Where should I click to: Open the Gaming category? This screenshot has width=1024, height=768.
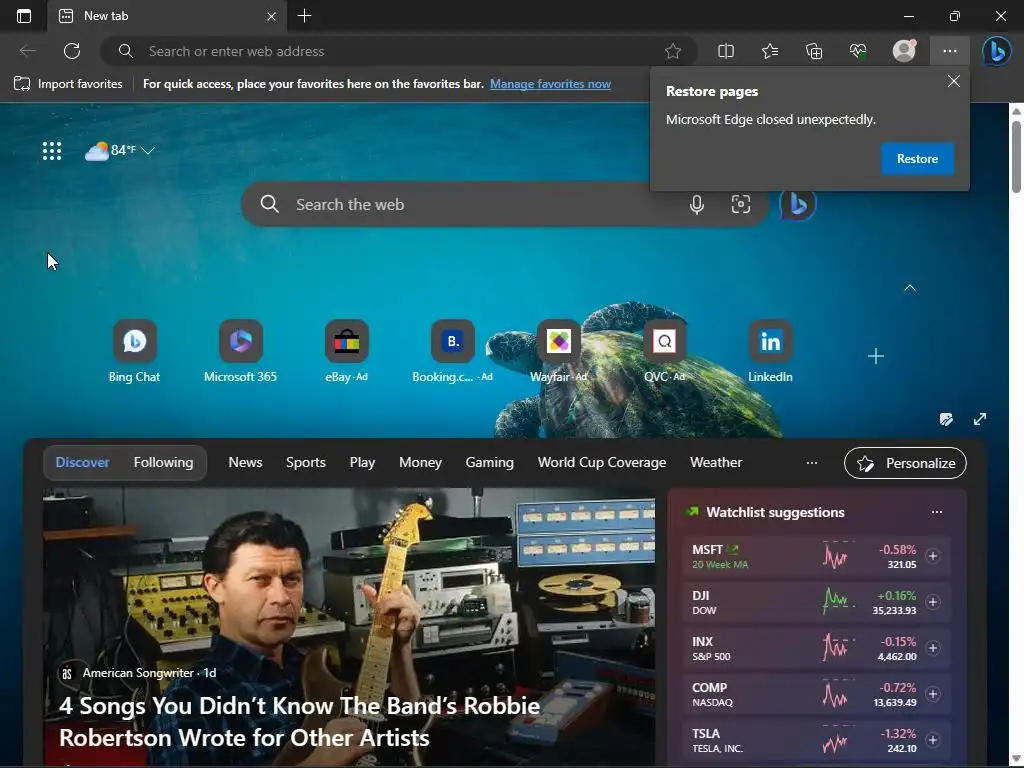point(490,462)
